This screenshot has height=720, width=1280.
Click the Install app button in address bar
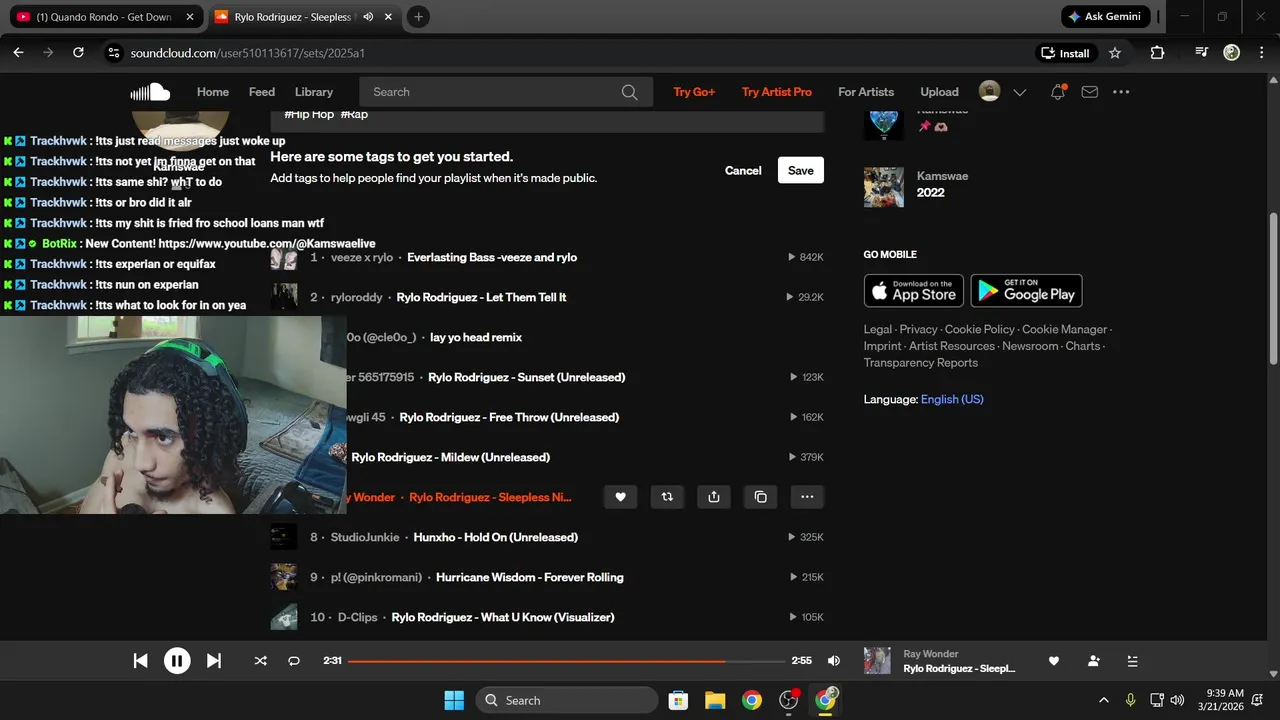pos(1065,53)
